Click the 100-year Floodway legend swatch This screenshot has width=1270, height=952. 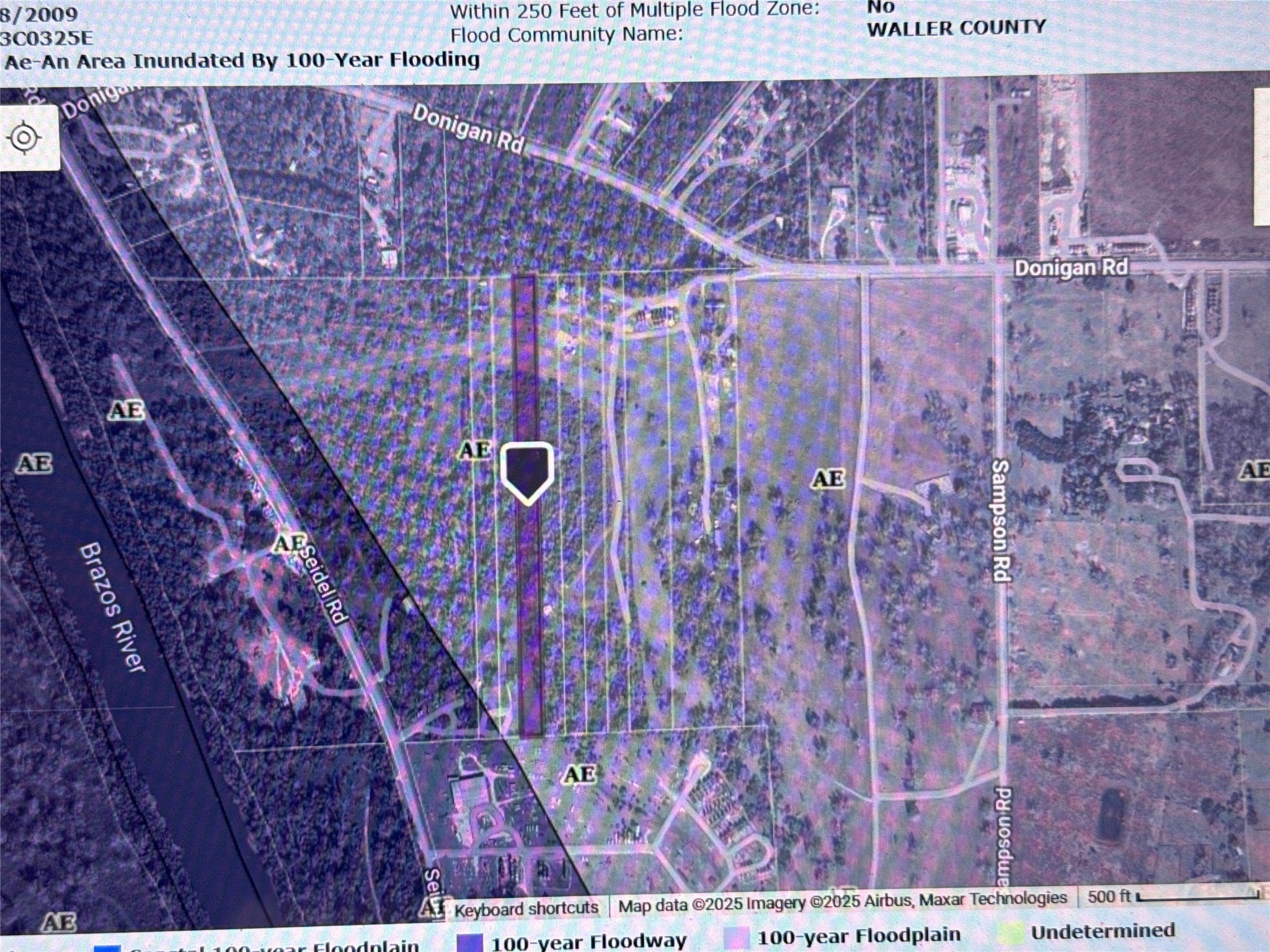pyautogui.click(x=469, y=942)
